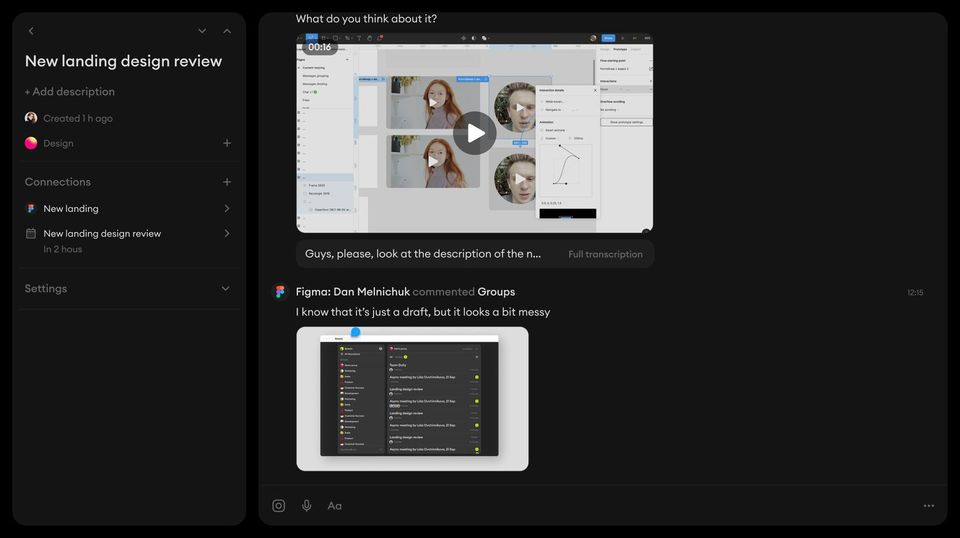Screen dimensions: 960x538
Task: Click the 00:16 video duration badge
Action: click(320, 47)
